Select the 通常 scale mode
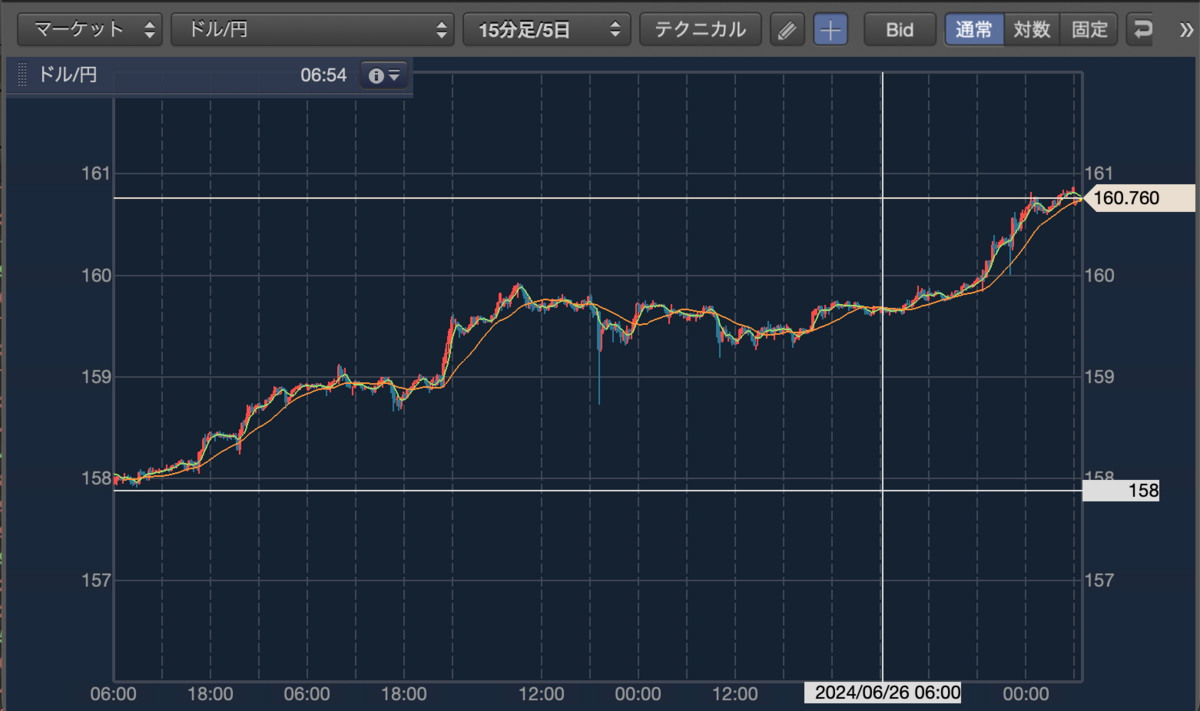 (974, 29)
